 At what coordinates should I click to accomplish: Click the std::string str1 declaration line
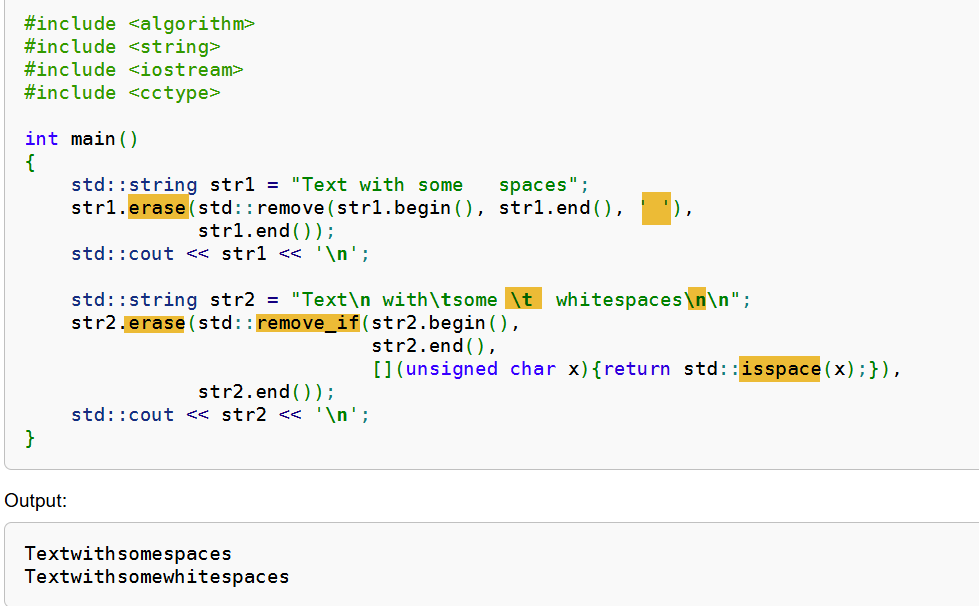point(330,185)
